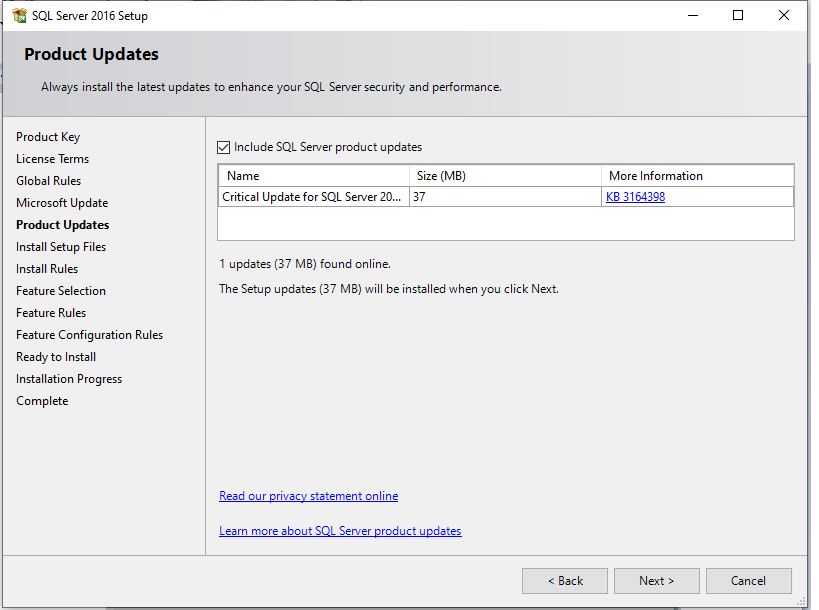Jump to the Feature Selection step
This screenshot has height=610, width=819.
tap(60, 290)
